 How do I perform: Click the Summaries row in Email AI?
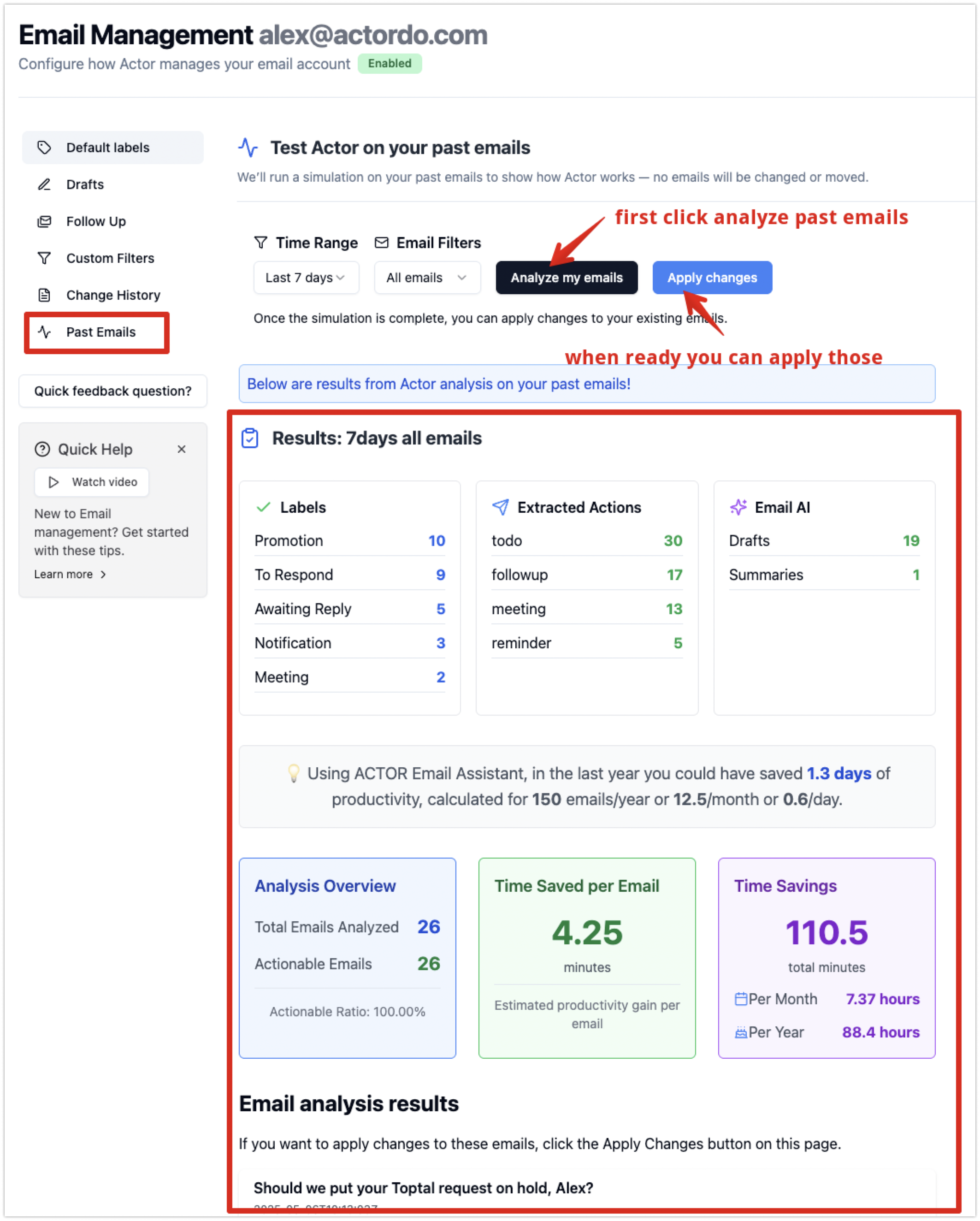click(x=824, y=574)
